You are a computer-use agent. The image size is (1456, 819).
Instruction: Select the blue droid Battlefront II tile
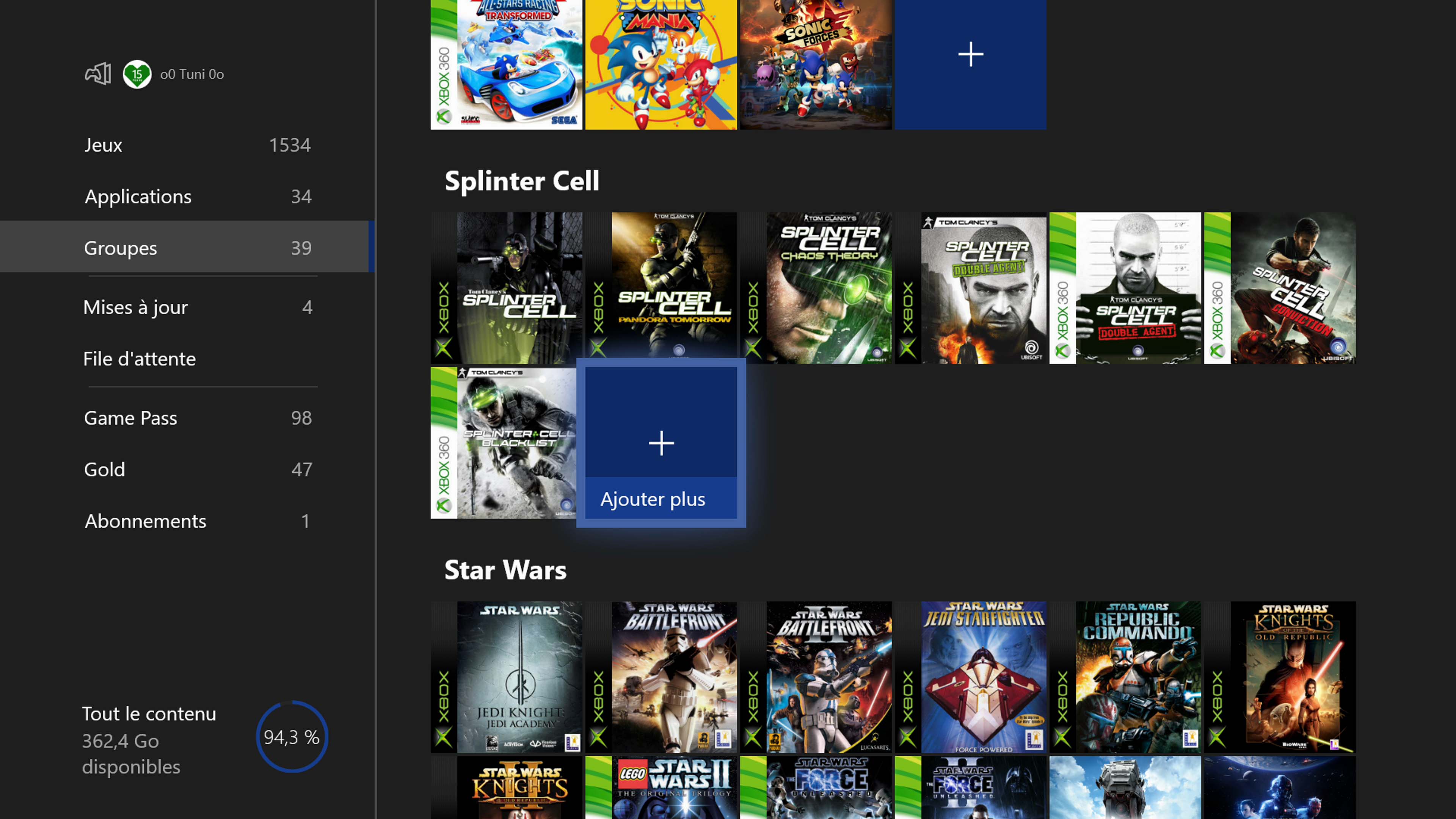(x=1280, y=788)
